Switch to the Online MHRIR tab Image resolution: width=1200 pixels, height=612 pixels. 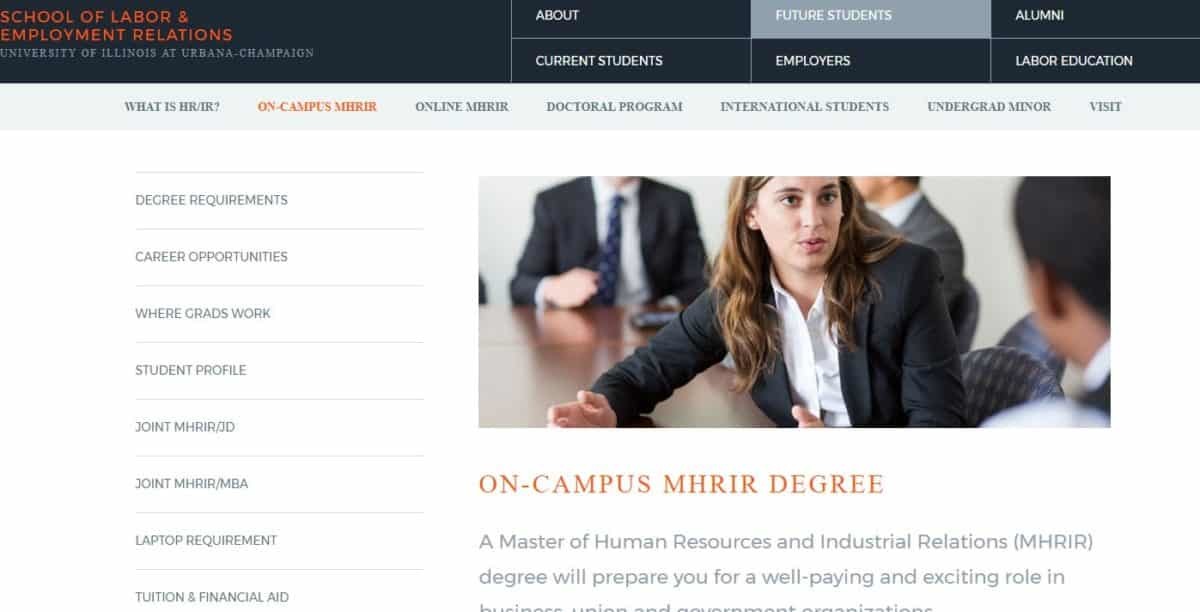pos(462,107)
